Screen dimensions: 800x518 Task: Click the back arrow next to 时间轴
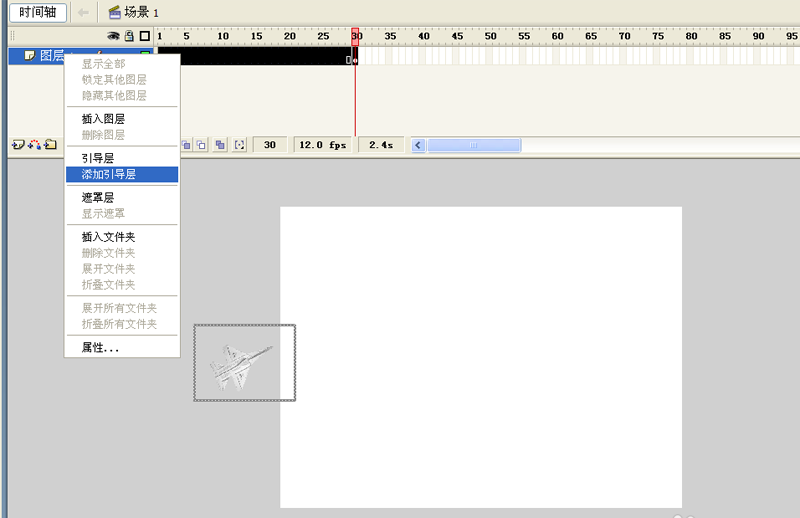pos(83,12)
